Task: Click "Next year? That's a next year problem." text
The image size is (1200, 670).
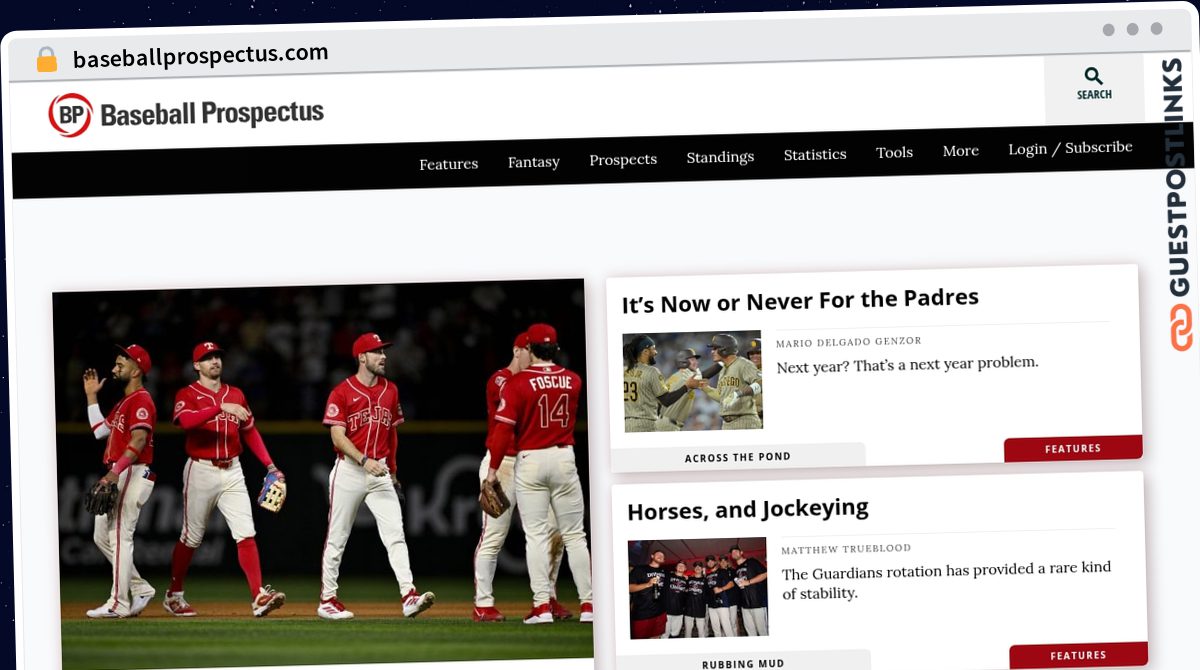Action: [907, 365]
